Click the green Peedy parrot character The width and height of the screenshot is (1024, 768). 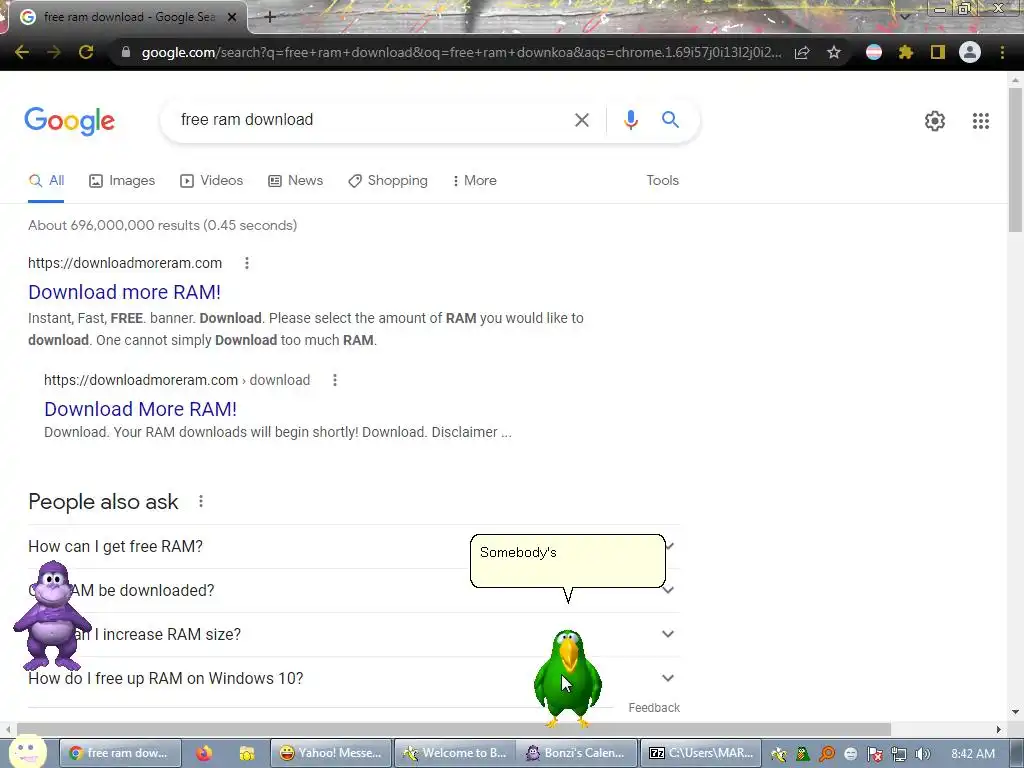[x=568, y=678]
